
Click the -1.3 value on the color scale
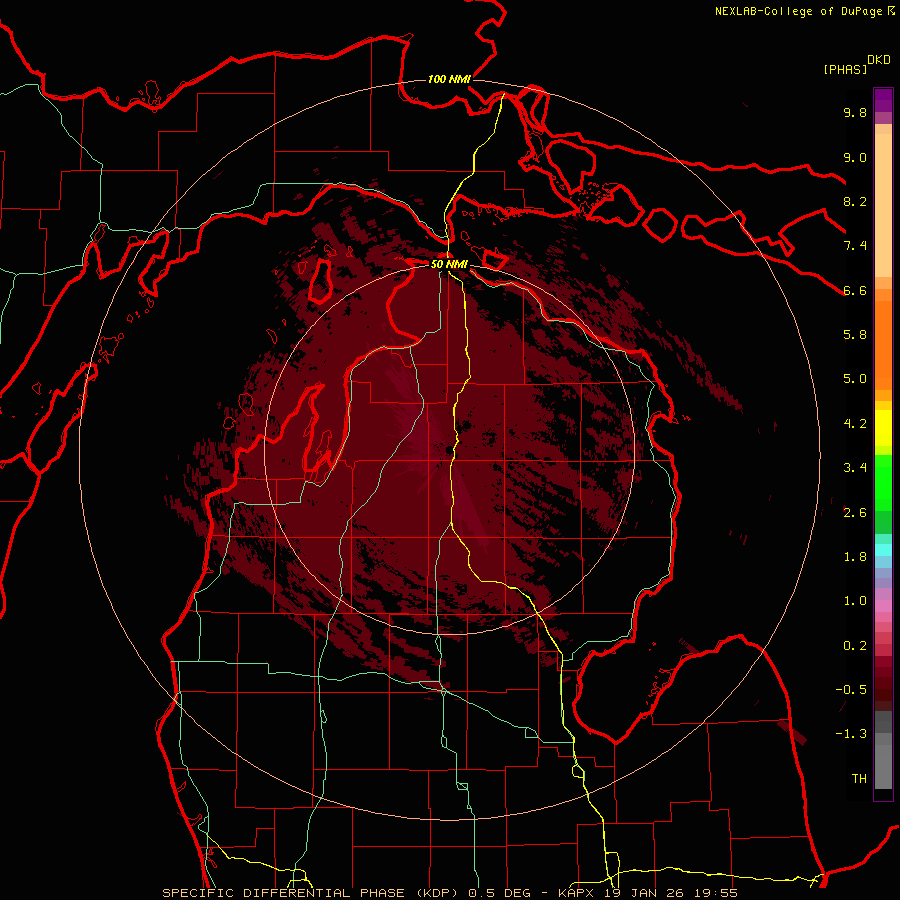[x=851, y=734]
